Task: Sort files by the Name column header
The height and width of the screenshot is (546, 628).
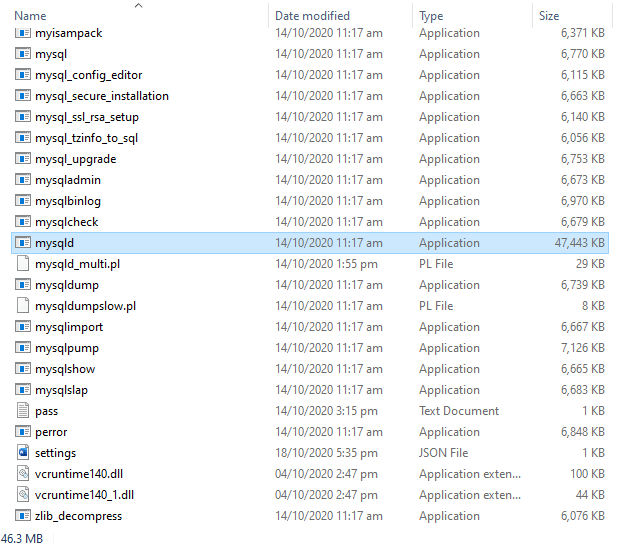Action: click(30, 16)
